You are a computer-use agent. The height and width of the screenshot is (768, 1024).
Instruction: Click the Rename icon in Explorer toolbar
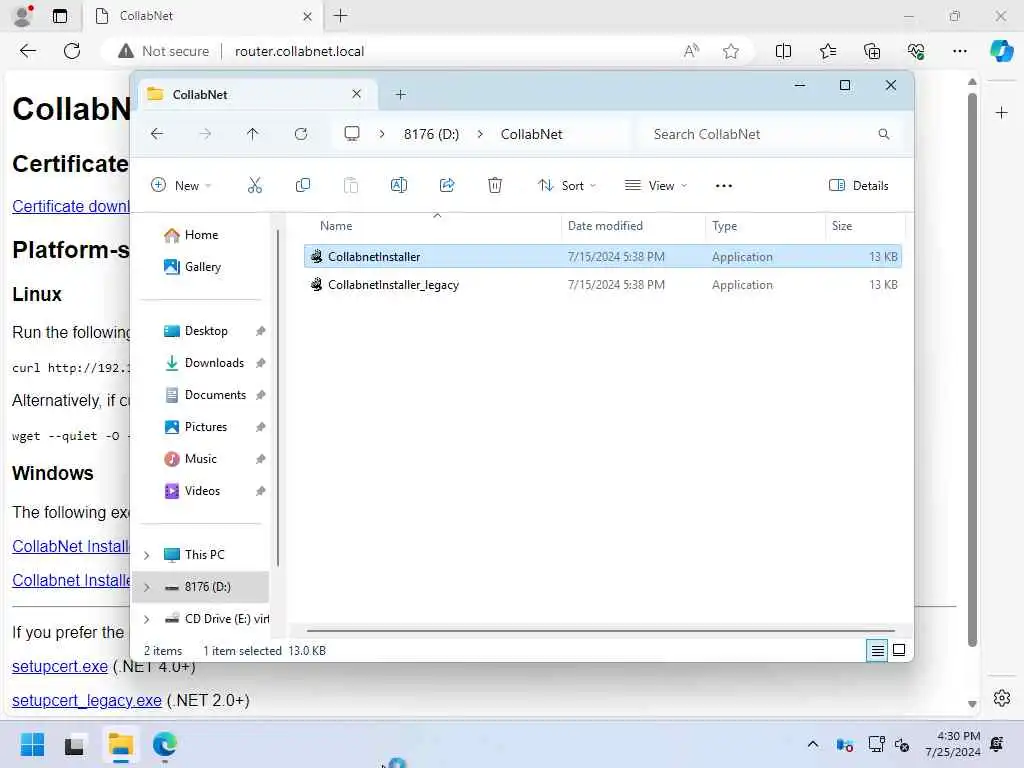pos(398,185)
